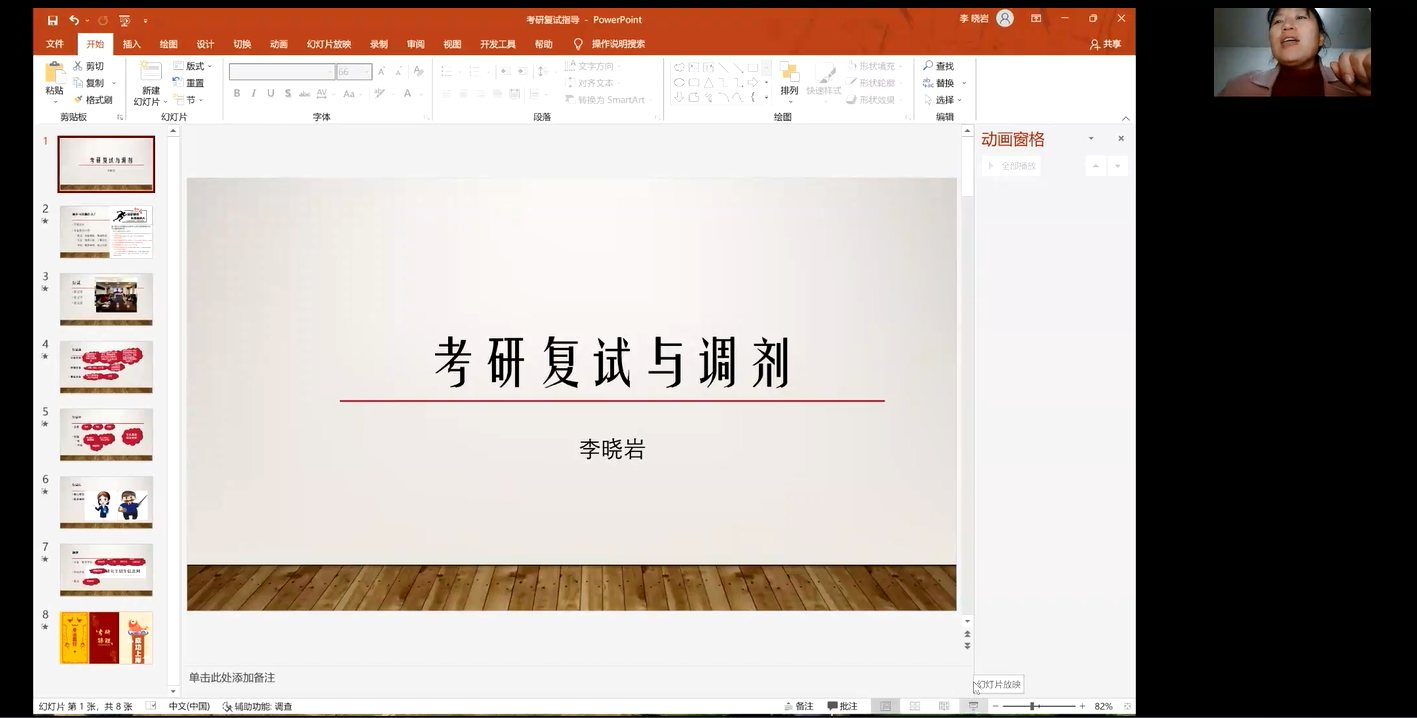Click the Arrange (排列) icon
The height and width of the screenshot is (718, 1417).
point(789,78)
